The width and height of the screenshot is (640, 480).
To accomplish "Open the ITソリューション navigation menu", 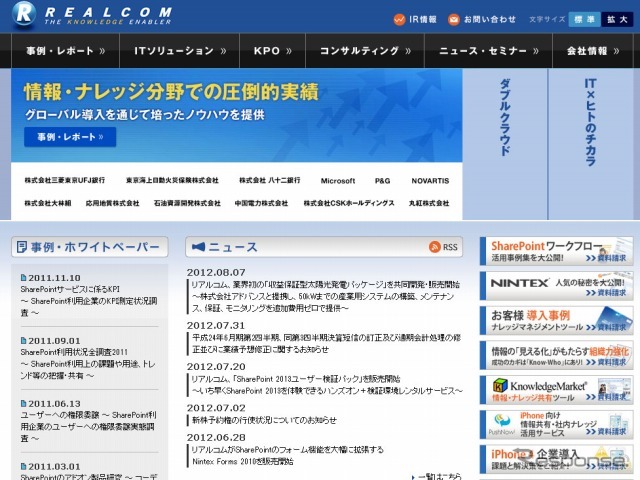I will tap(179, 51).
